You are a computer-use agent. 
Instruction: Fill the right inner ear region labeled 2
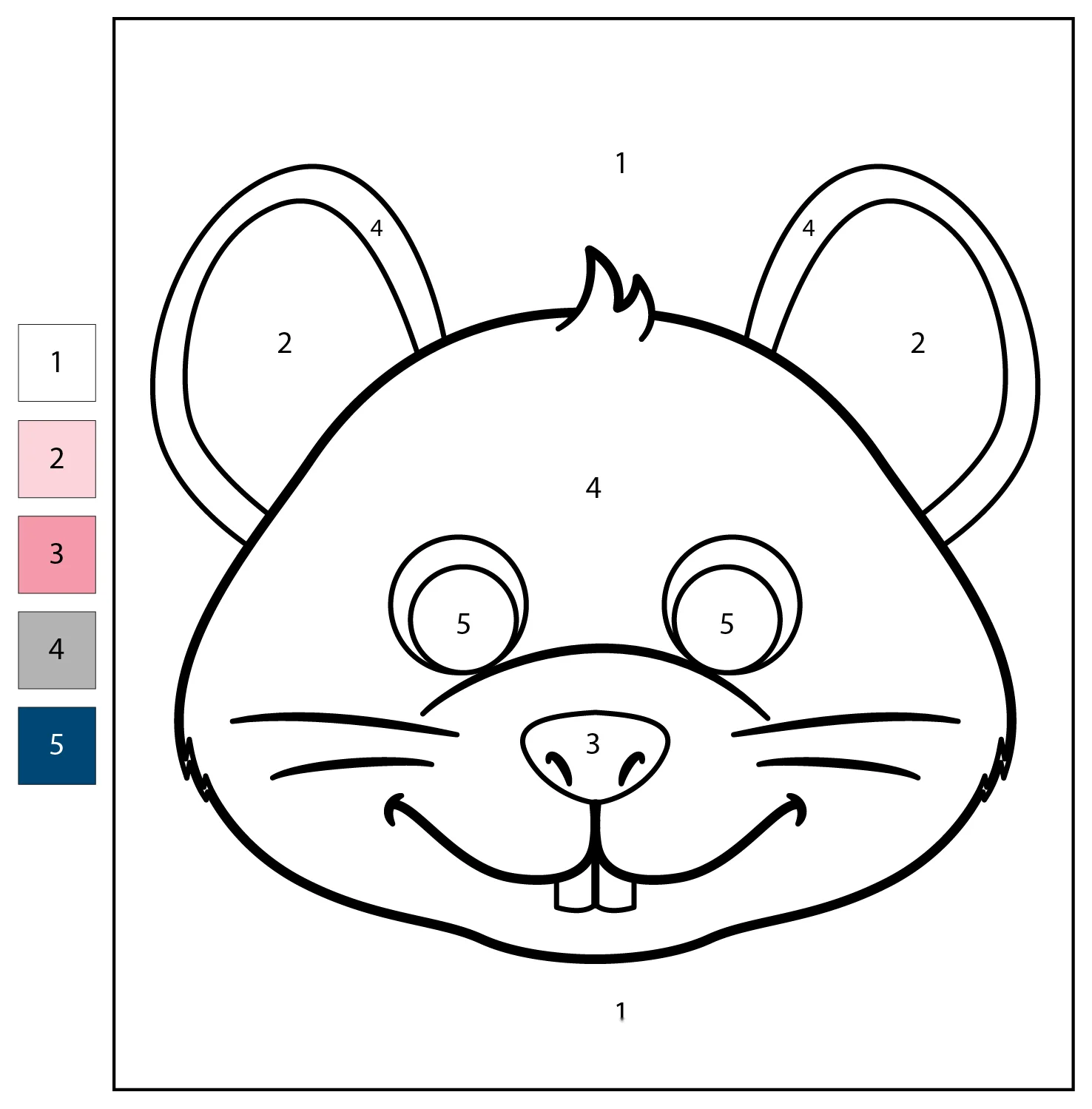tap(917, 343)
